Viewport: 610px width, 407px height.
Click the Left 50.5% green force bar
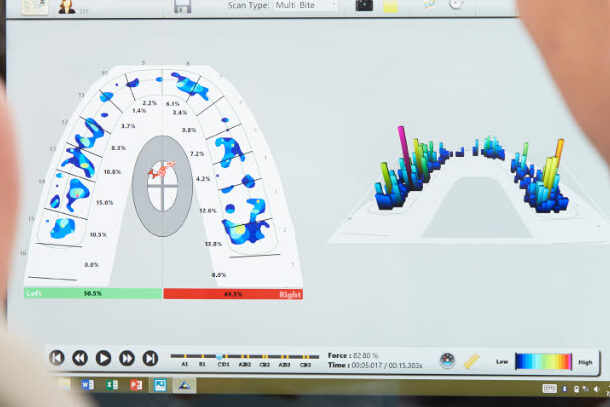(93, 293)
